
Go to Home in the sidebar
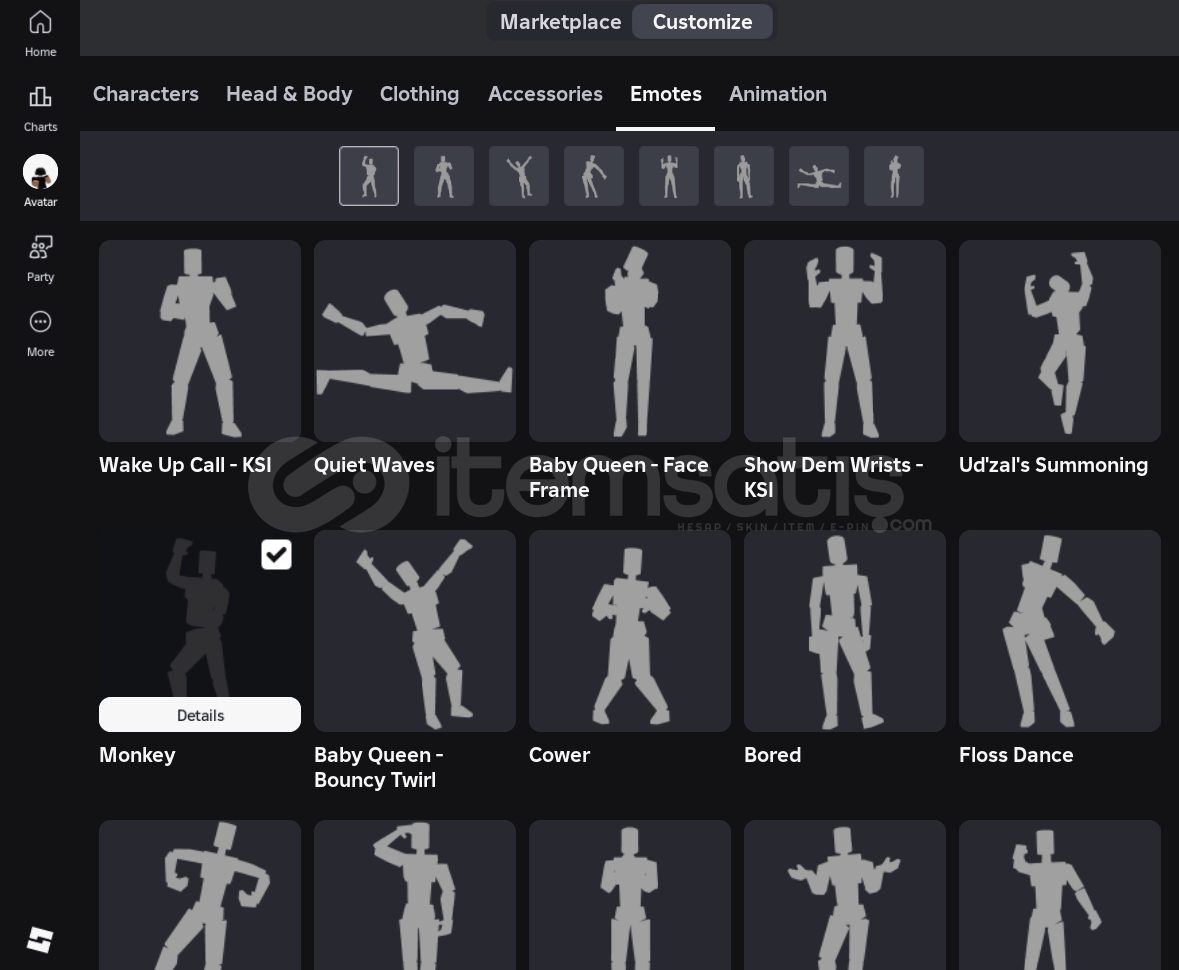pyautogui.click(x=40, y=33)
